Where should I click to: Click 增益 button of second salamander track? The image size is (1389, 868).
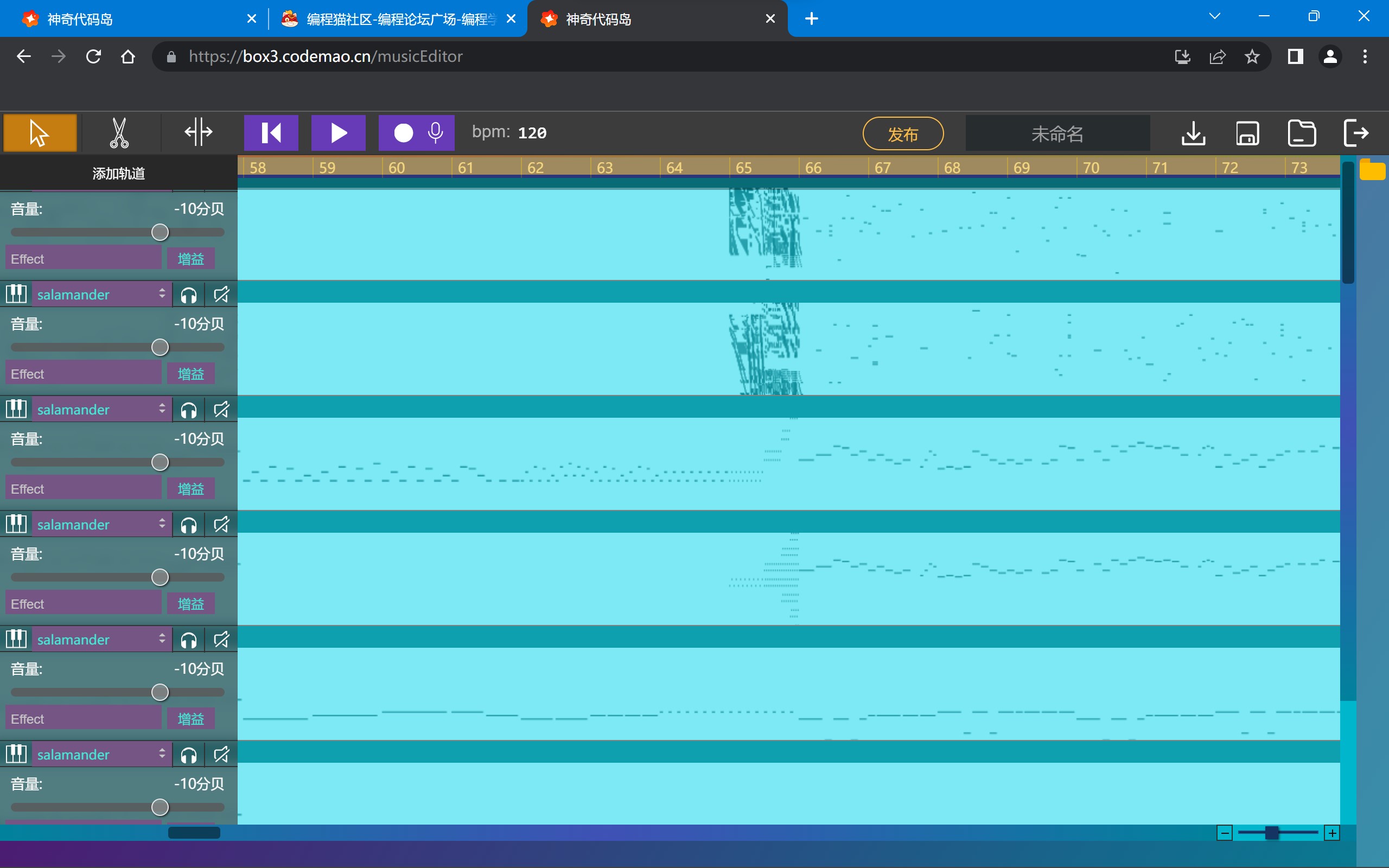[x=190, y=489]
